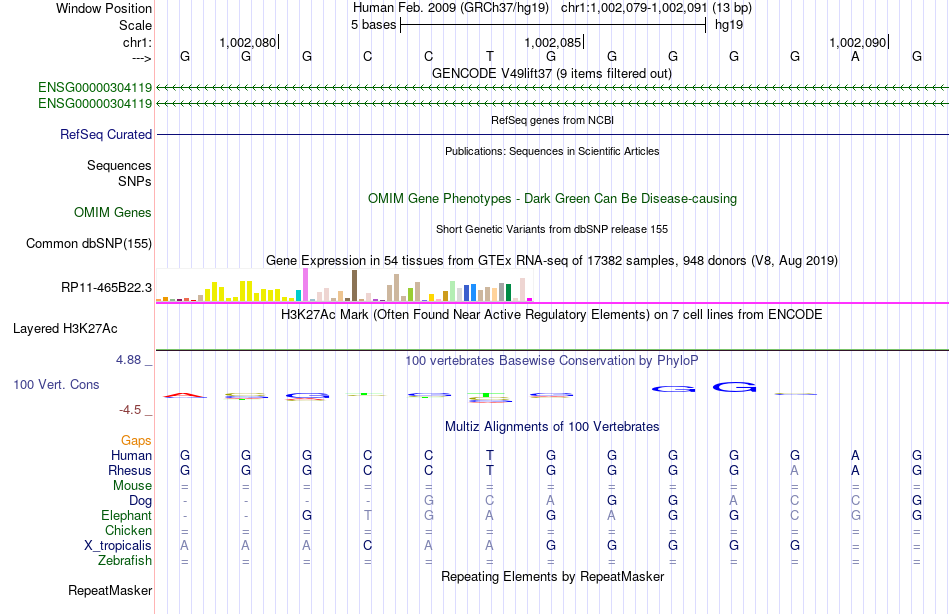Click the SNPs track label
The image size is (950, 614).
point(135,181)
